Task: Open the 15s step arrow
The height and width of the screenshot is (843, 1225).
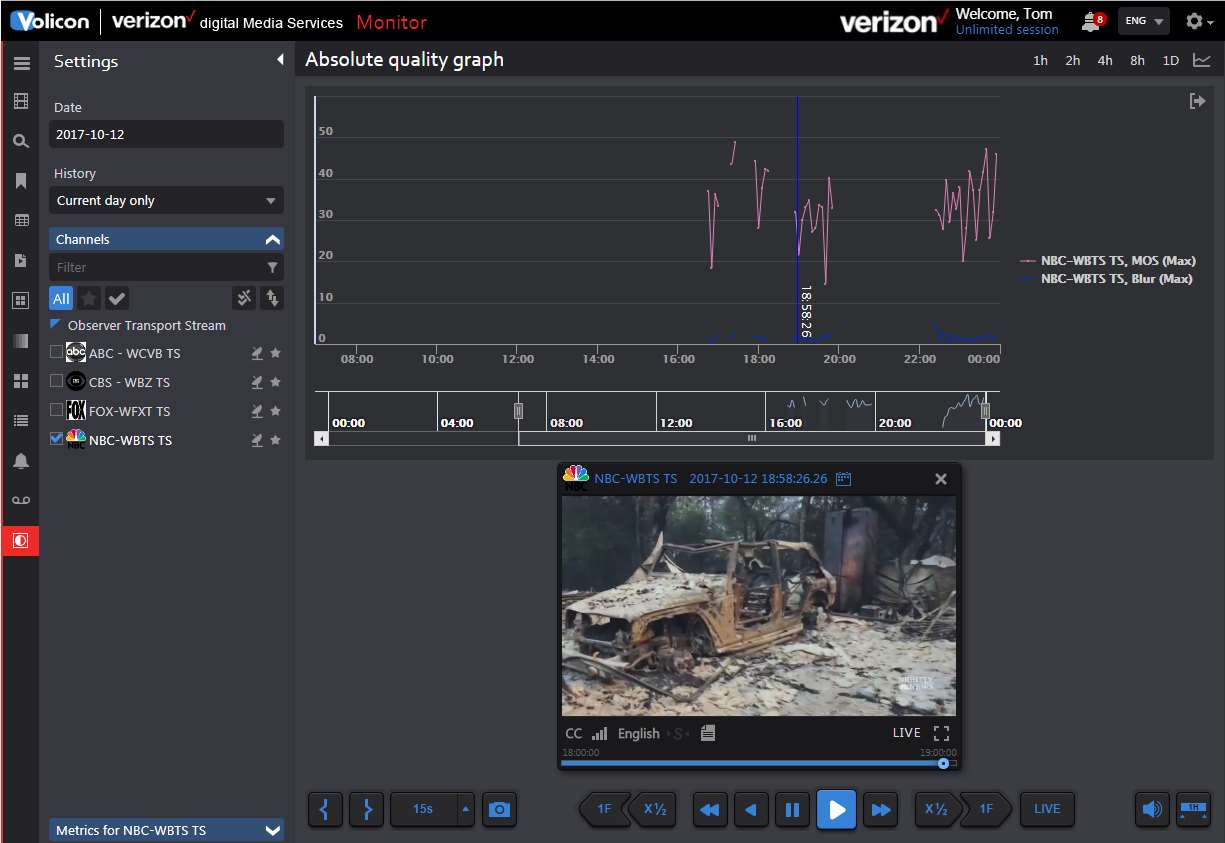Action: (465, 809)
